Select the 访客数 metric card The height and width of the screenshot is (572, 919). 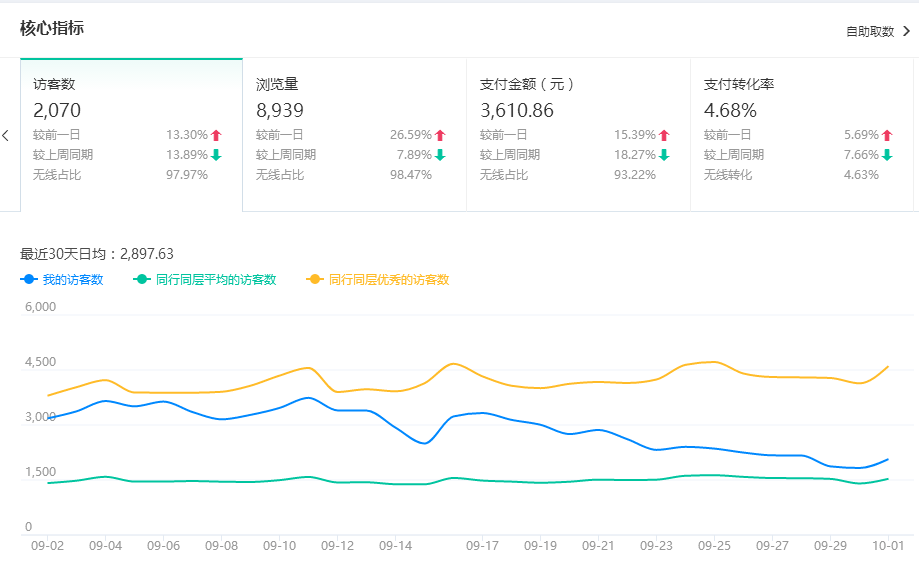pos(131,134)
